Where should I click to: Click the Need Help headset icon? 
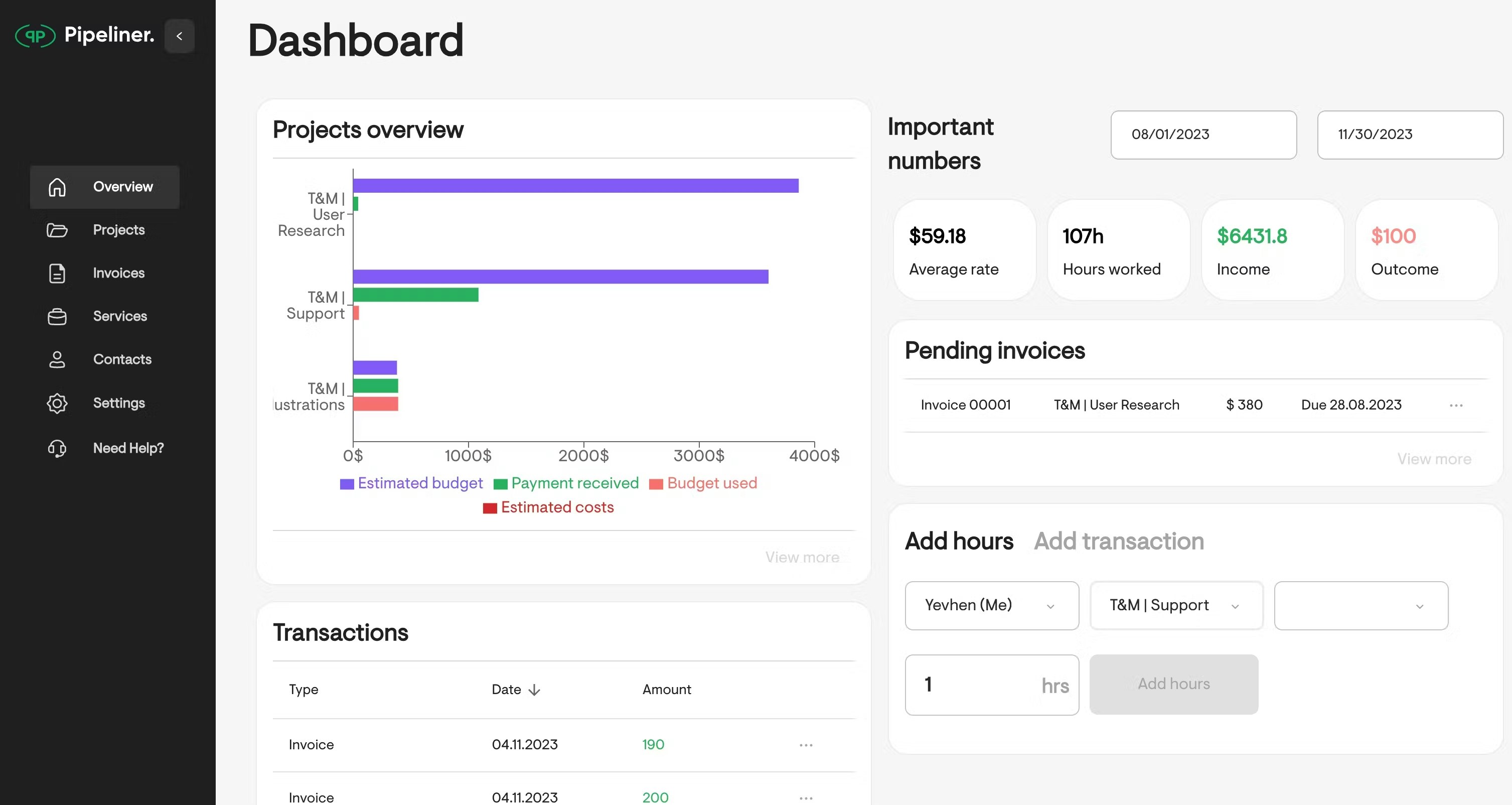(57, 448)
